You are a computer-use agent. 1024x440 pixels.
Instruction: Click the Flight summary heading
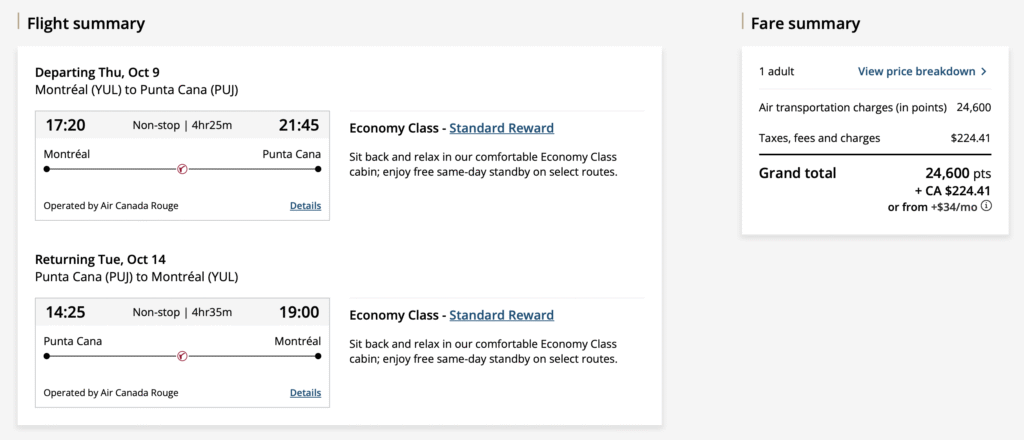coord(86,23)
